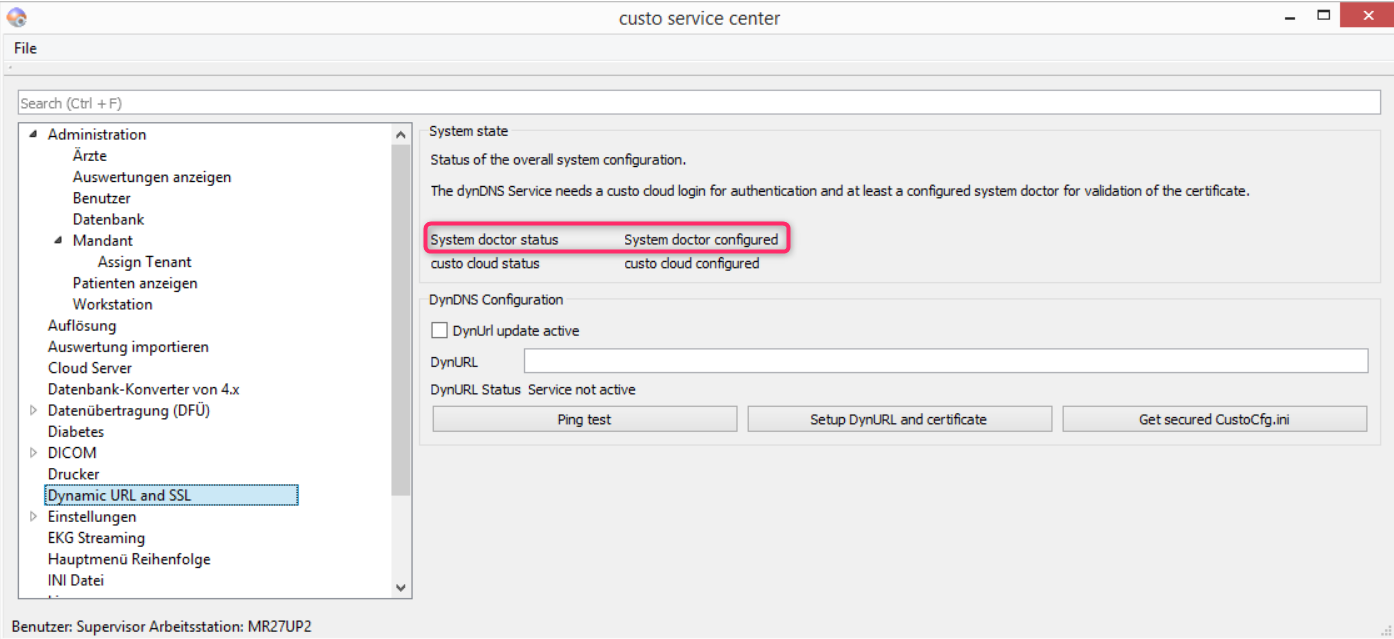Open the Drucker entry
Viewport: 1394px width, 639px height.
74,474
